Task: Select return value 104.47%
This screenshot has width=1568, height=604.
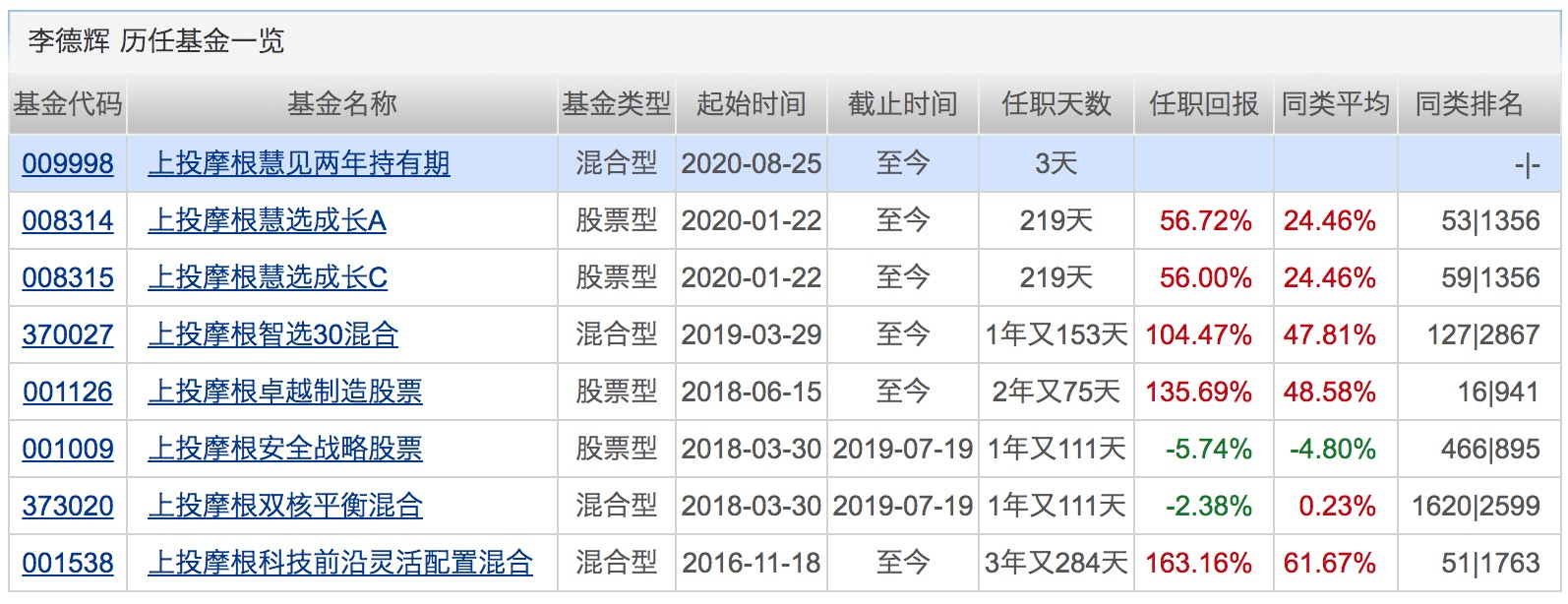Action: coord(1198,334)
